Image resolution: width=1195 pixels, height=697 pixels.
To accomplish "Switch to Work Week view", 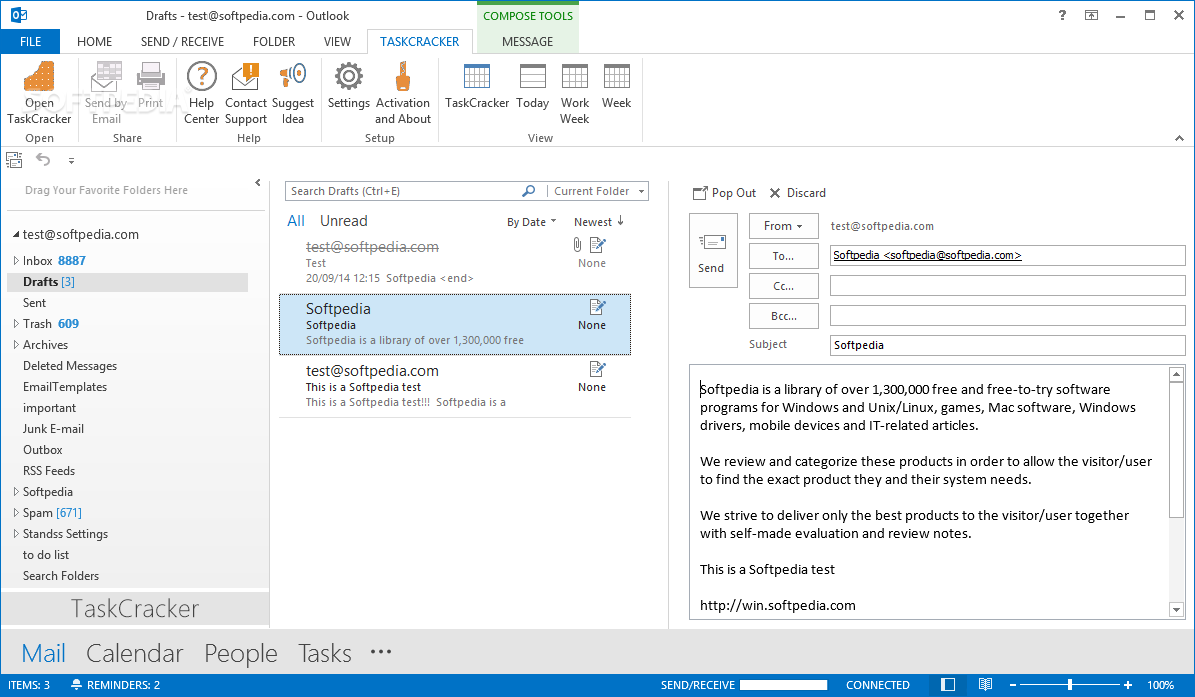I will [575, 93].
